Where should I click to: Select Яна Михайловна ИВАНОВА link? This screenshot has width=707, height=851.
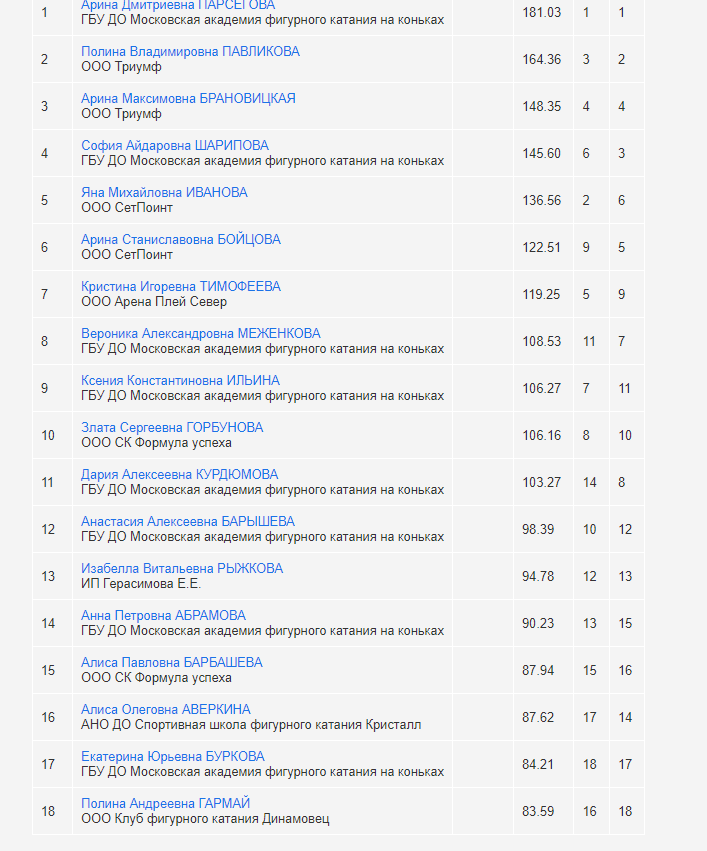click(164, 193)
